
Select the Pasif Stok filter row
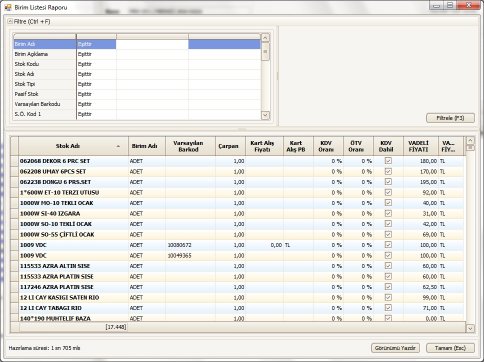point(137,94)
